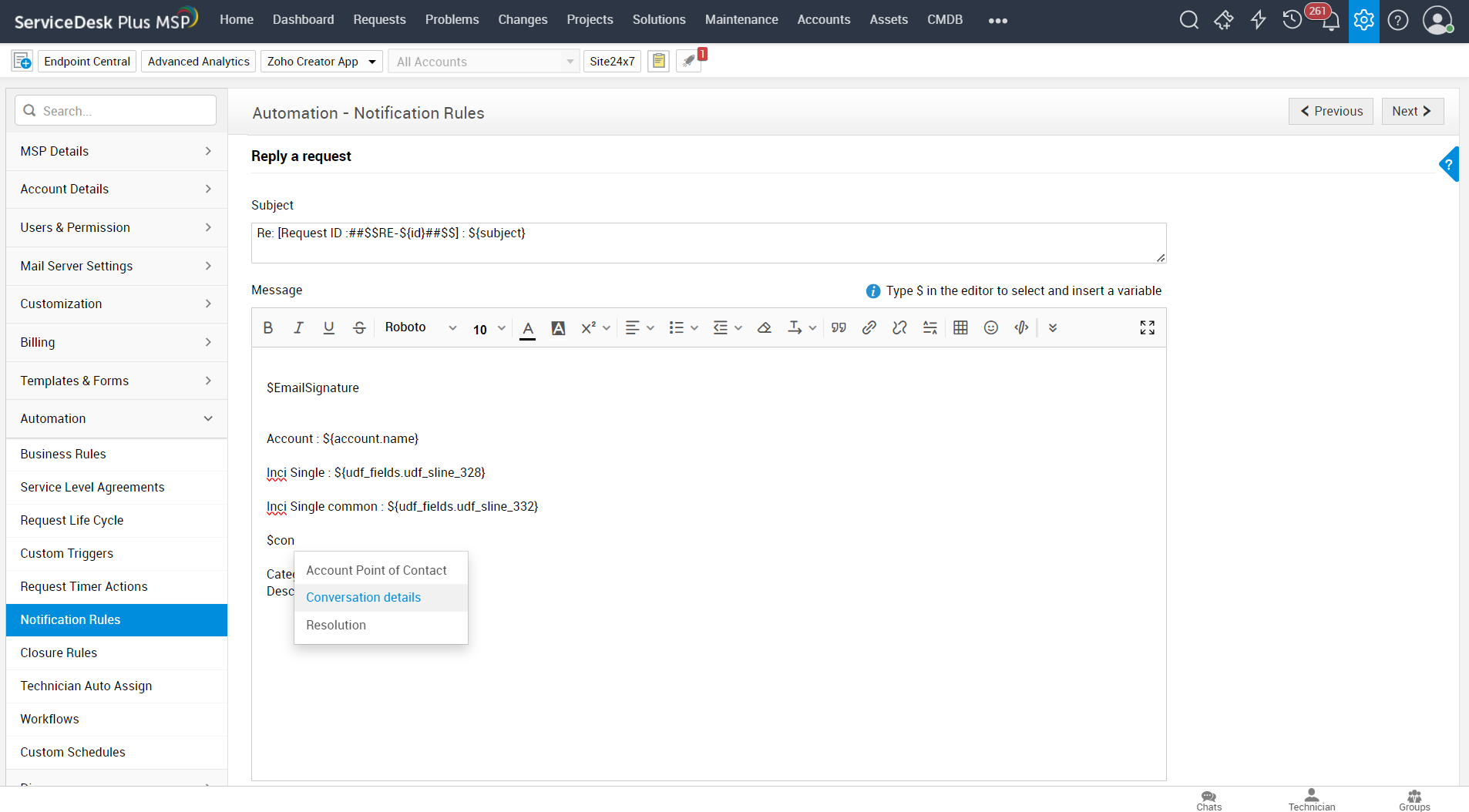The height and width of the screenshot is (812, 1469).
Task: Open font size 10 dropdown
Action: [489, 329]
